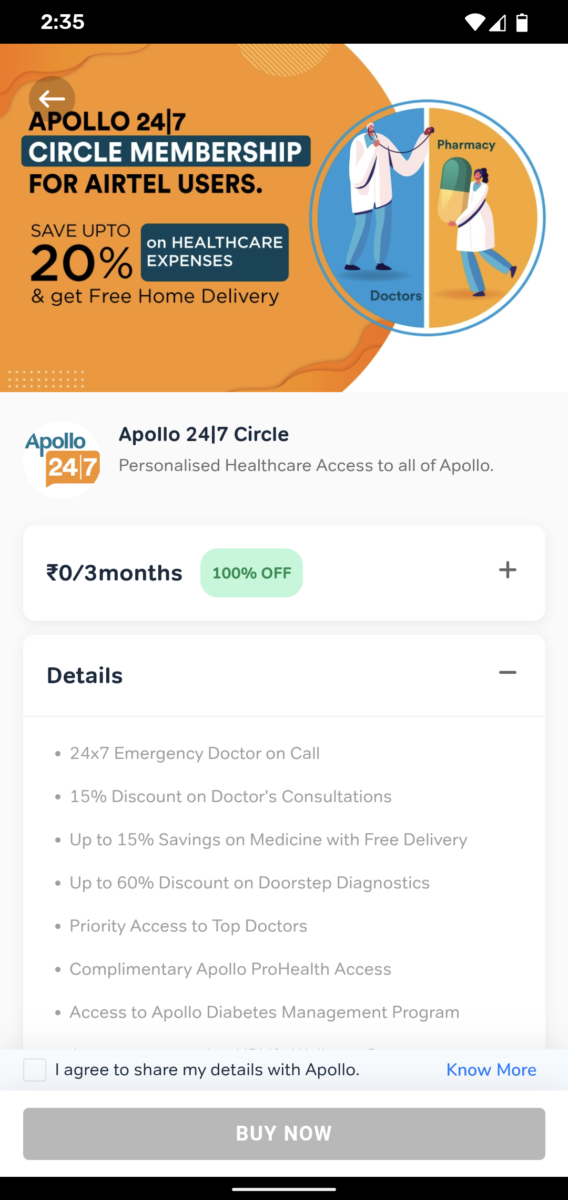Tap the battery status icon
Image resolution: width=568 pixels, height=1200 pixels.
[521, 22]
